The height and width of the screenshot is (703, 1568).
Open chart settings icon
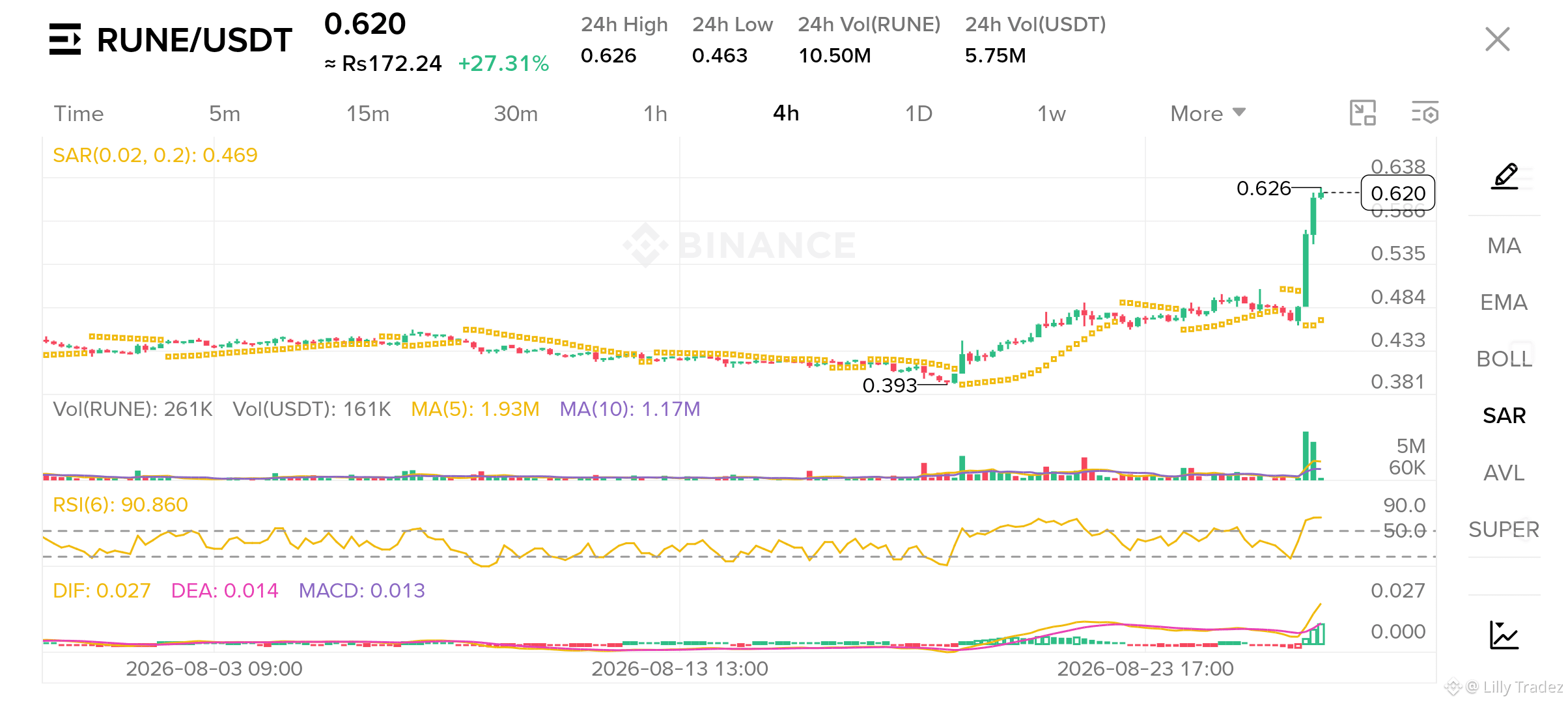point(1425,113)
